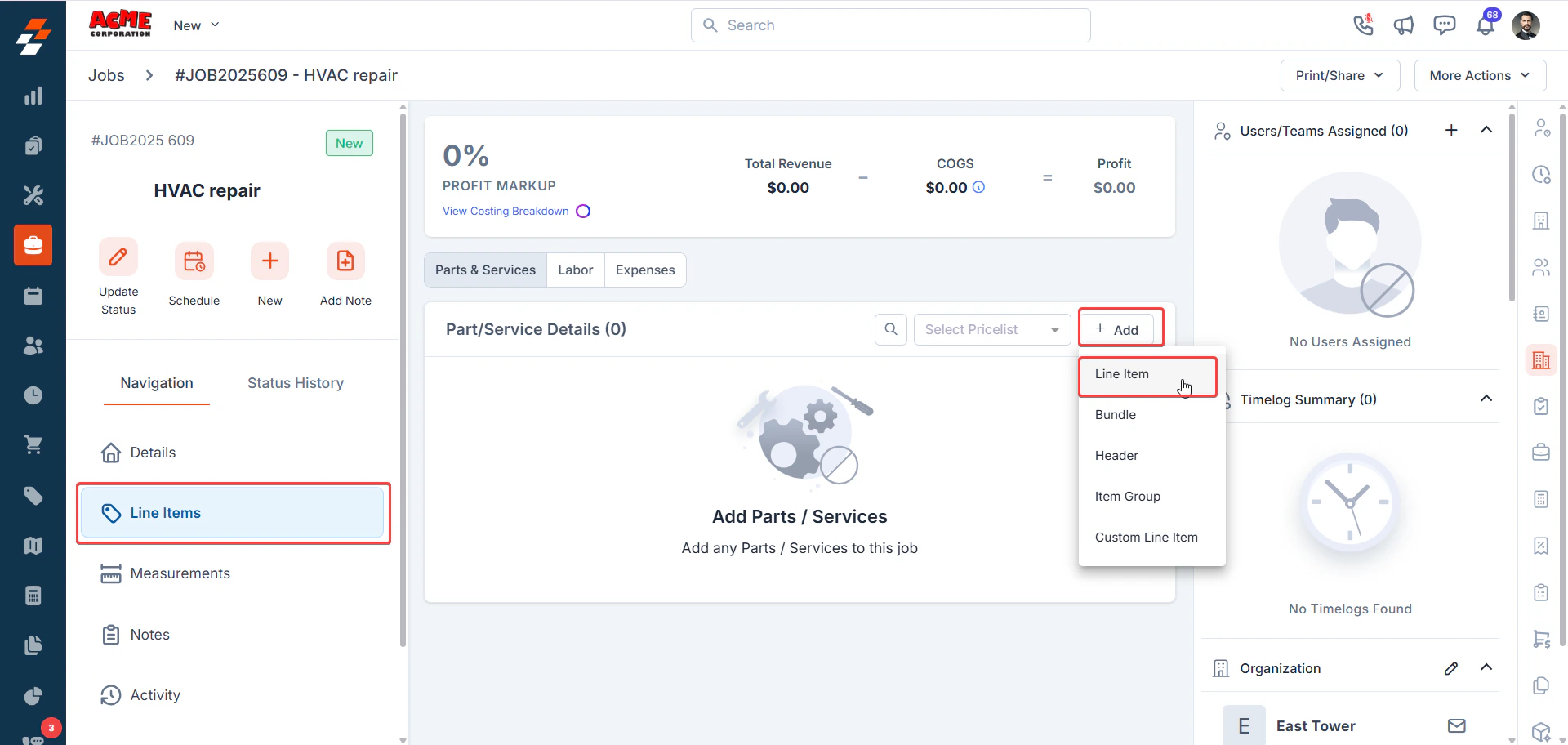The width and height of the screenshot is (1568, 745).
Task: Open the New dropdown next to logo
Action: (196, 25)
